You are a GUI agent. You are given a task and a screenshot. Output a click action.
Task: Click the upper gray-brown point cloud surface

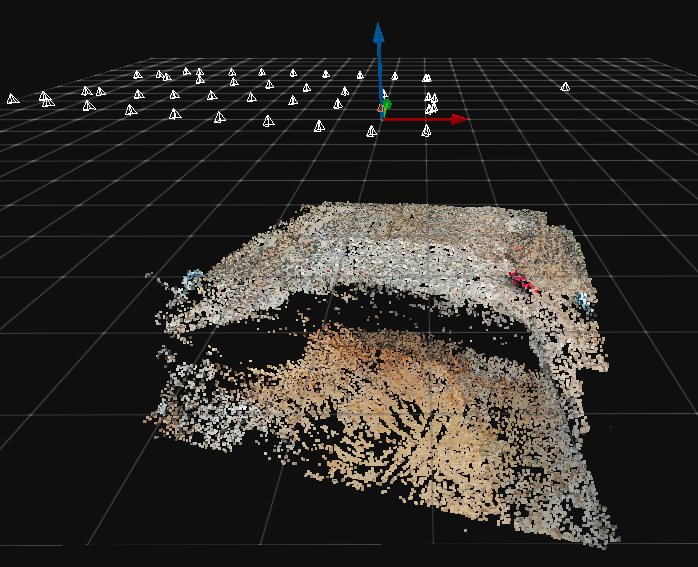pyautogui.click(x=420, y=240)
